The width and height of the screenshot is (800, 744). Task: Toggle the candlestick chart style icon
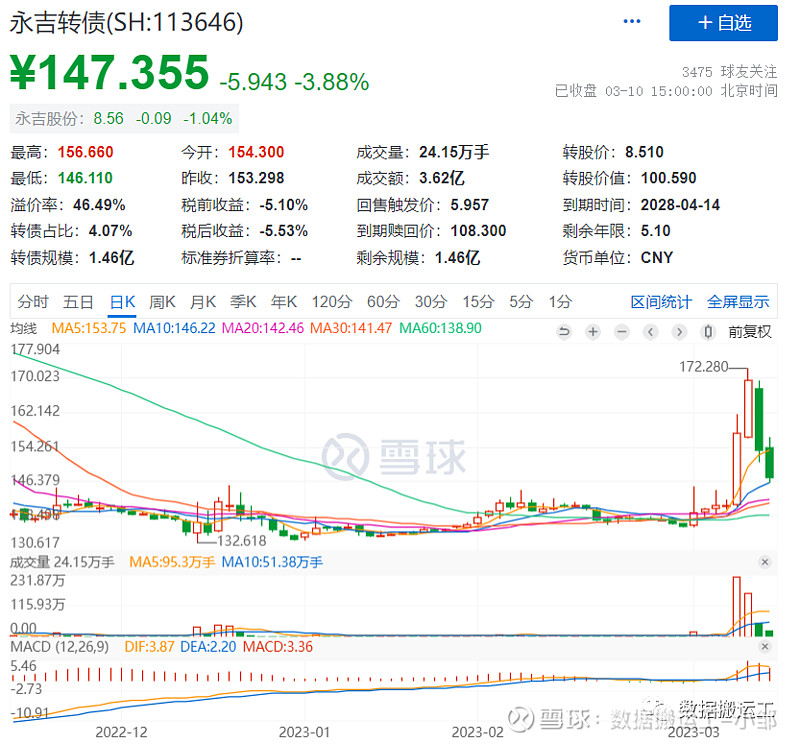[708, 332]
